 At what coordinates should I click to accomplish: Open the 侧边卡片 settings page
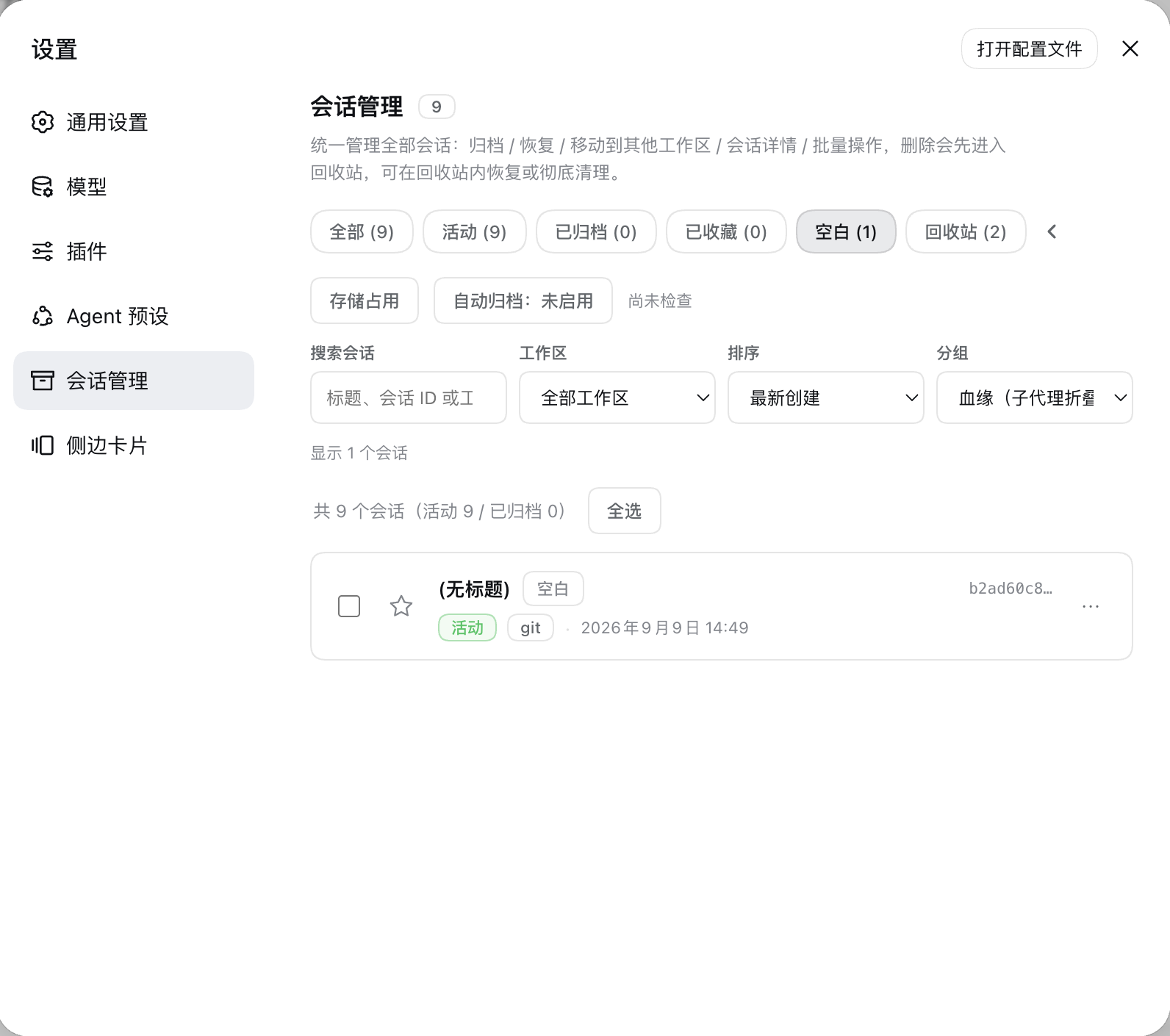[134, 445]
